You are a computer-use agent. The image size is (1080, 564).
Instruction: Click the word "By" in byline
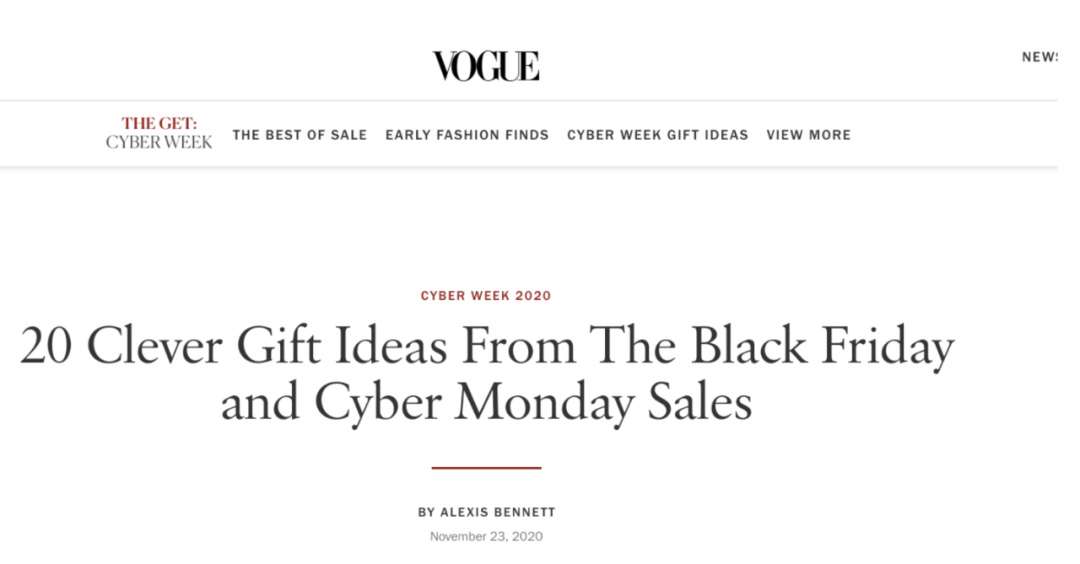point(426,512)
